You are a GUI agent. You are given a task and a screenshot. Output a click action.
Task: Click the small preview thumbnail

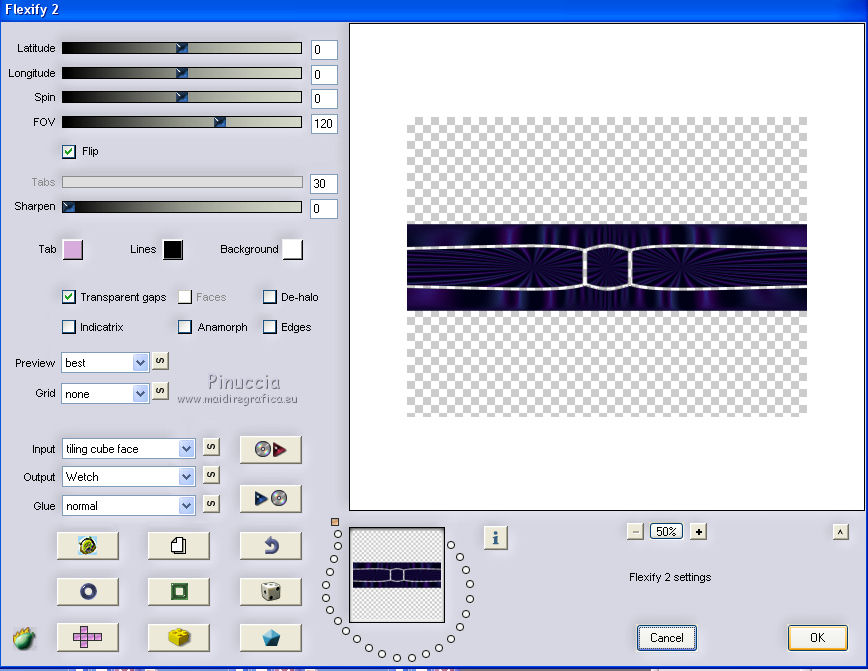click(x=397, y=575)
